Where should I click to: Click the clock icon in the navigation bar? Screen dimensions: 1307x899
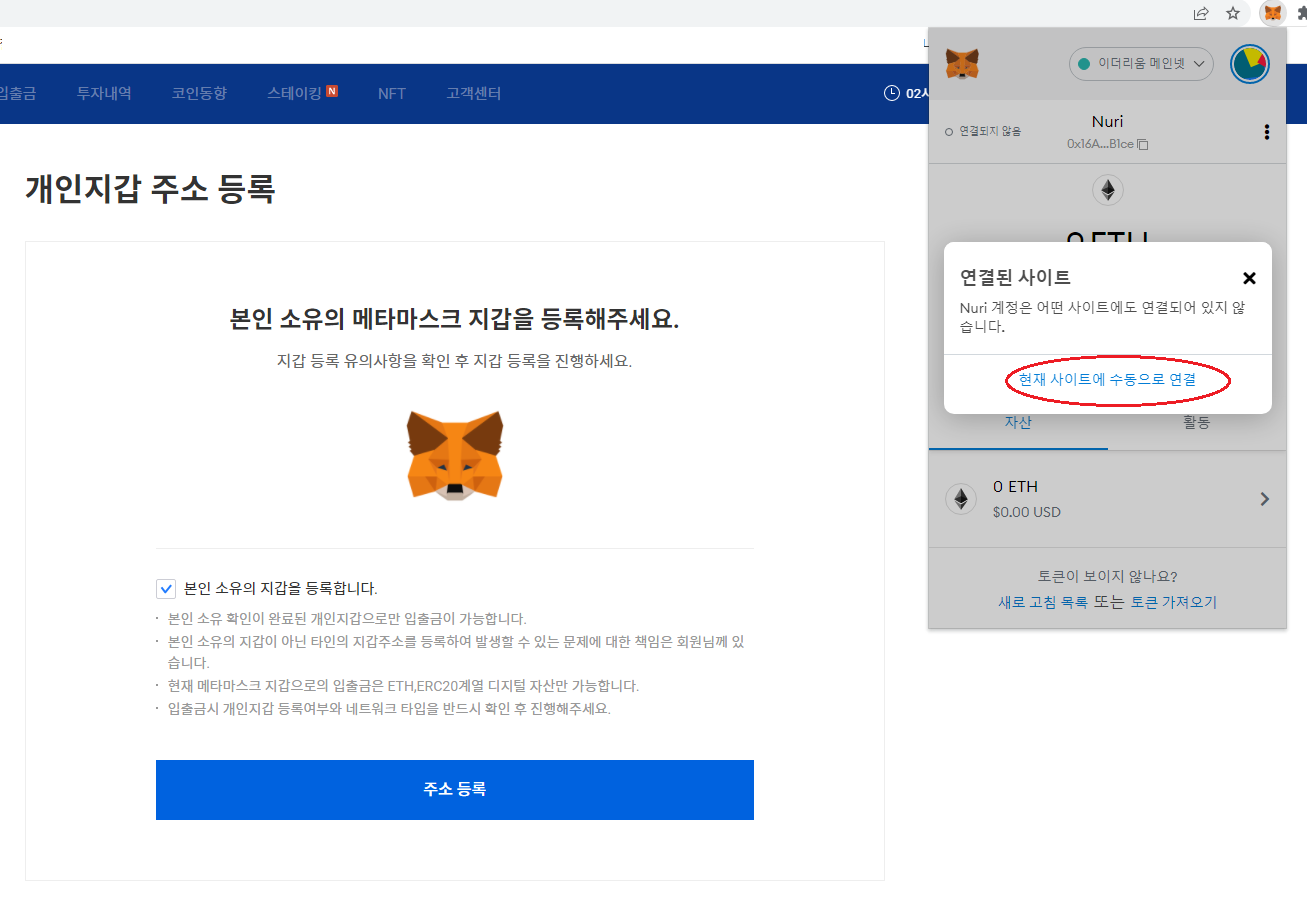[x=892, y=93]
